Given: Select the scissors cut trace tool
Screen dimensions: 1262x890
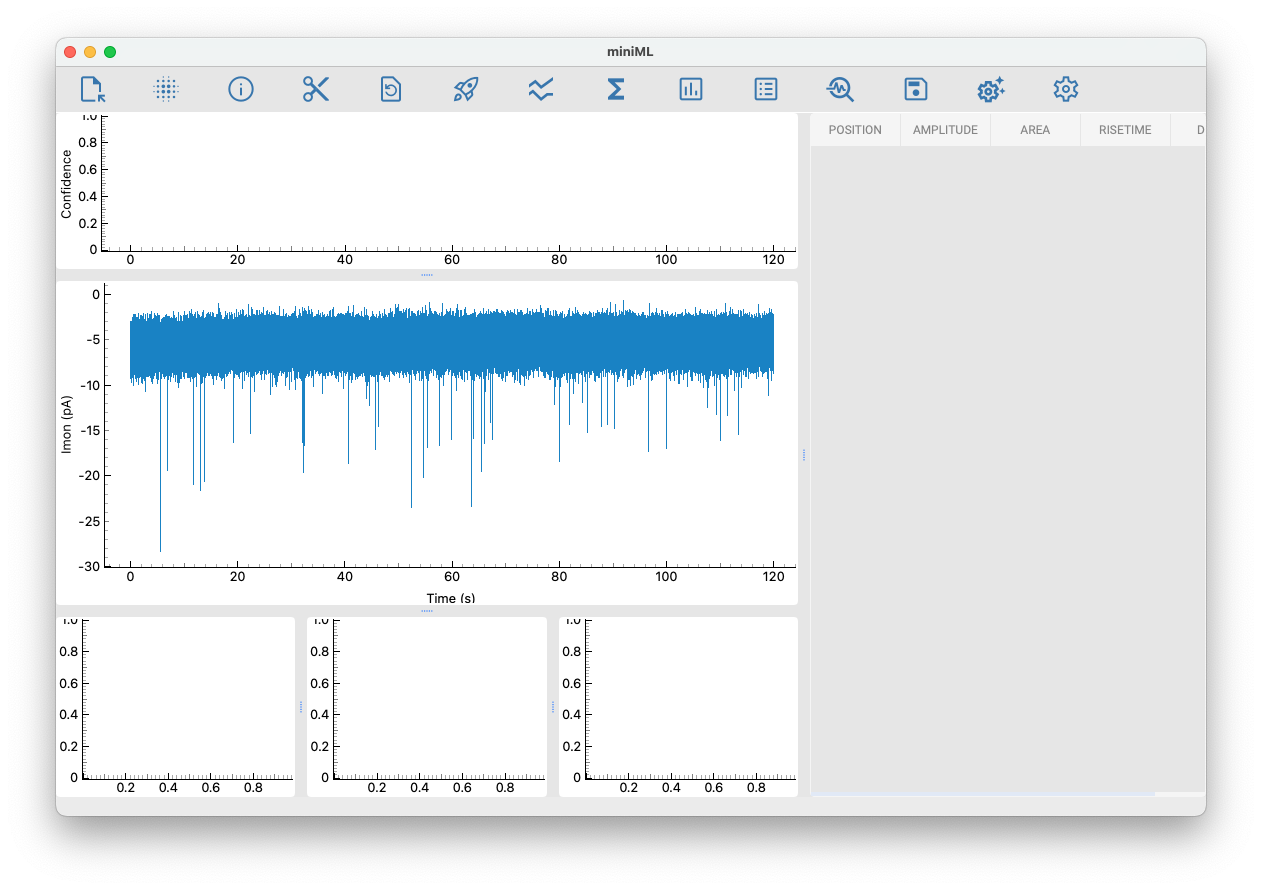Looking at the screenshot, I should pyautogui.click(x=316, y=89).
